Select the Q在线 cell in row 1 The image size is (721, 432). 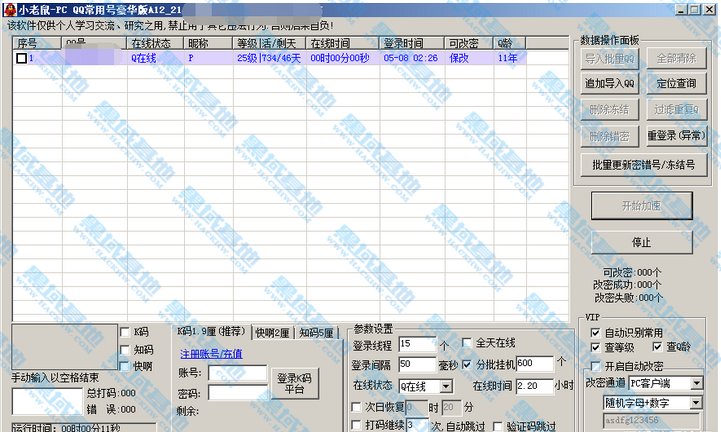[155, 58]
